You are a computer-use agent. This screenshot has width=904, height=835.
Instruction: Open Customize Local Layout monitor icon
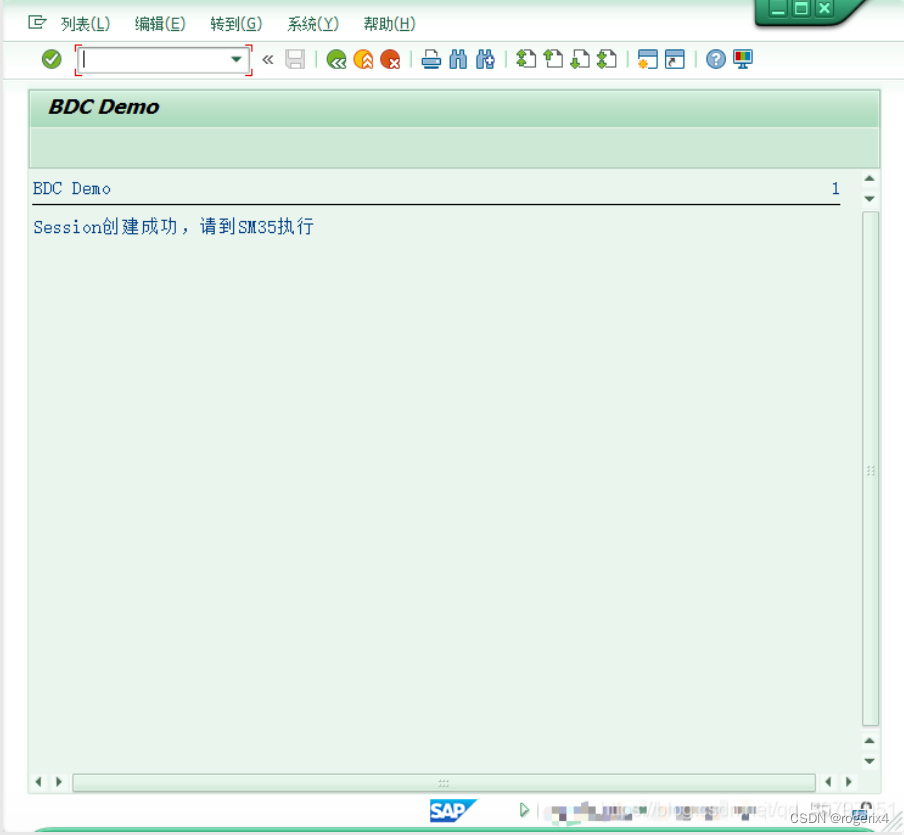pos(743,59)
